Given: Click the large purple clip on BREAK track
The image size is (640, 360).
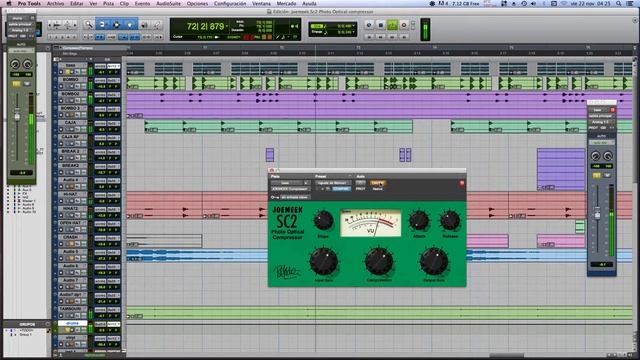Looking at the screenshot, I should pos(561,170).
